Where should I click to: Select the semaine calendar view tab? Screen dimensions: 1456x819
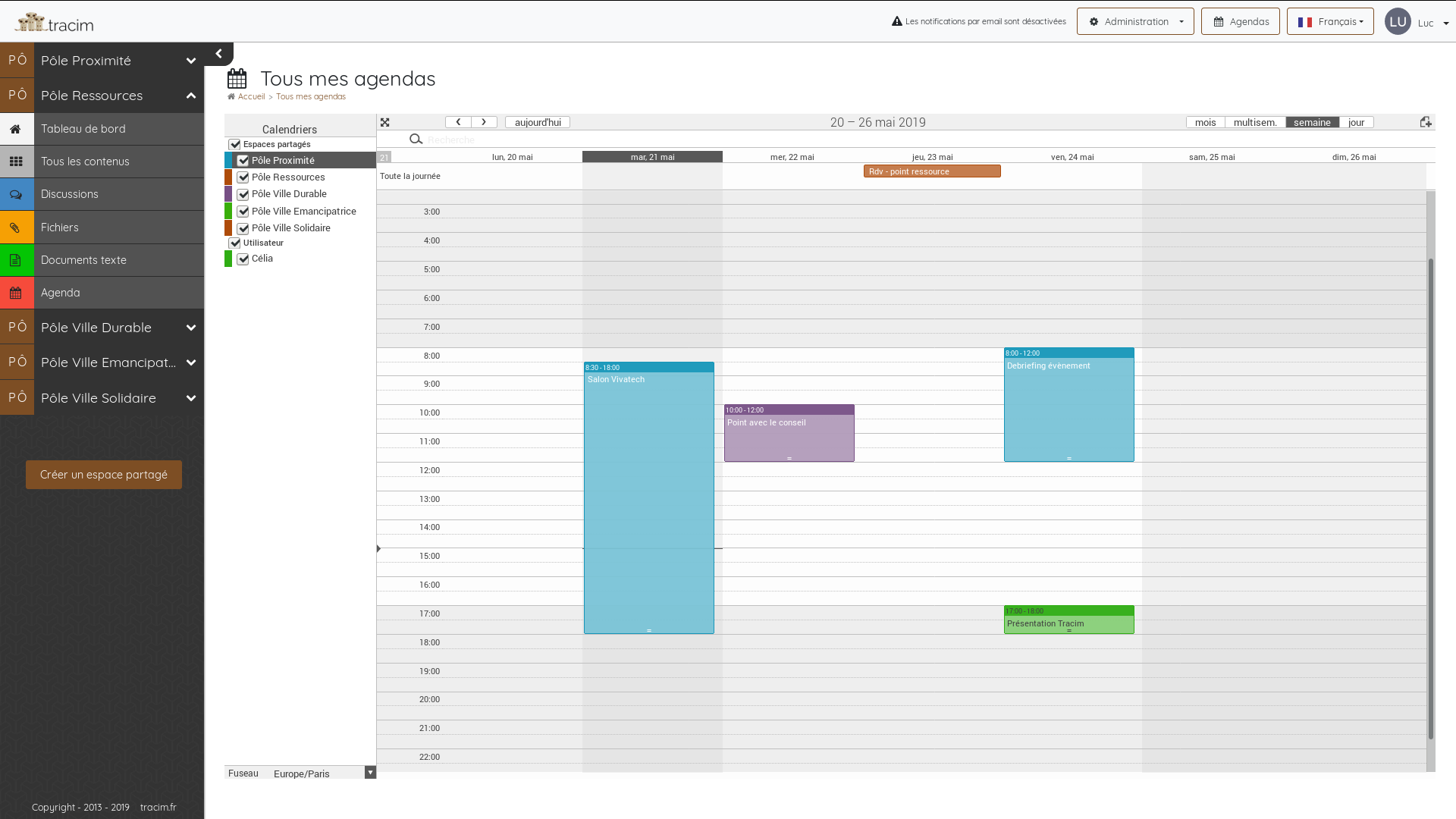click(1312, 122)
